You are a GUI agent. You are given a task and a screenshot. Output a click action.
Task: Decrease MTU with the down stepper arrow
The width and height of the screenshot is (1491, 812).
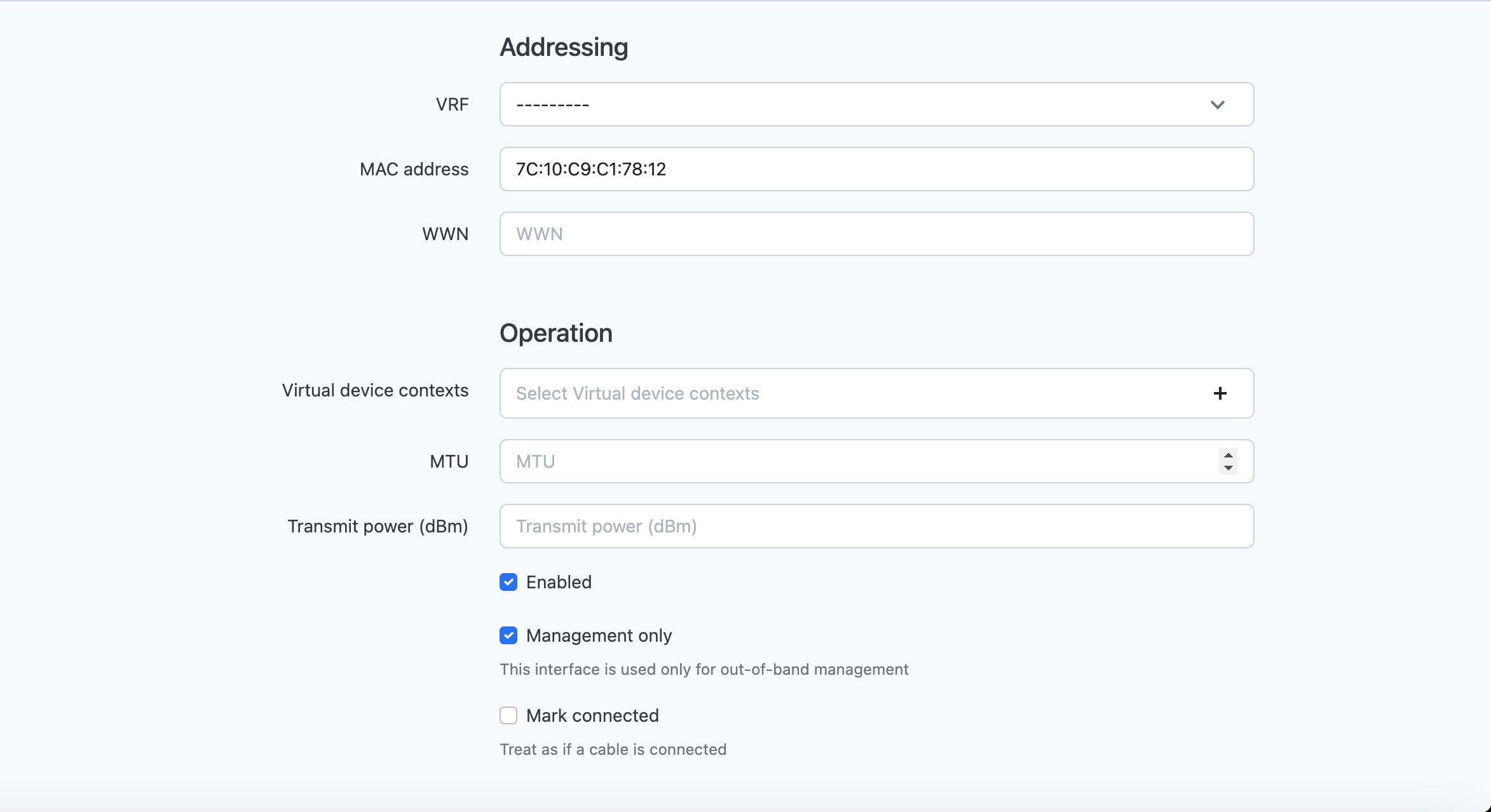[x=1228, y=468]
